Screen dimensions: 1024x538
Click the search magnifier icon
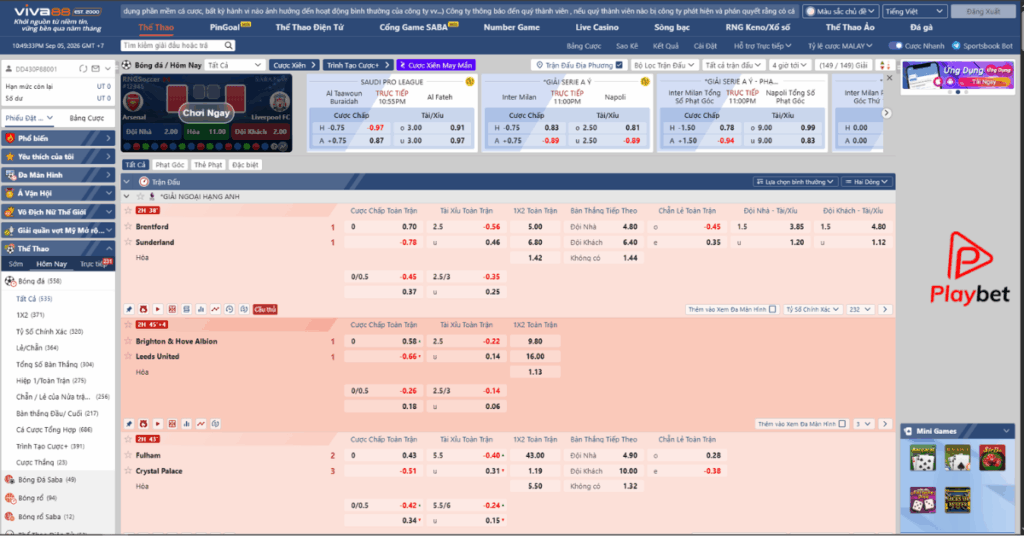pyautogui.click(x=229, y=45)
